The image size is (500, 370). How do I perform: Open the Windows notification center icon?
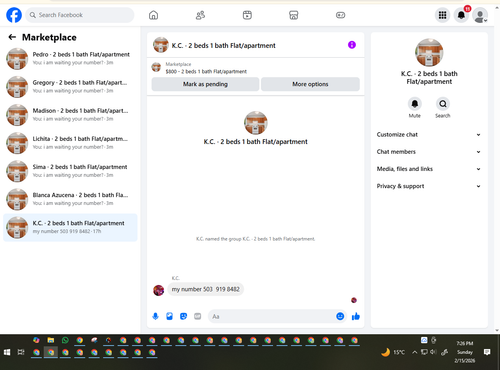tap(487, 352)
